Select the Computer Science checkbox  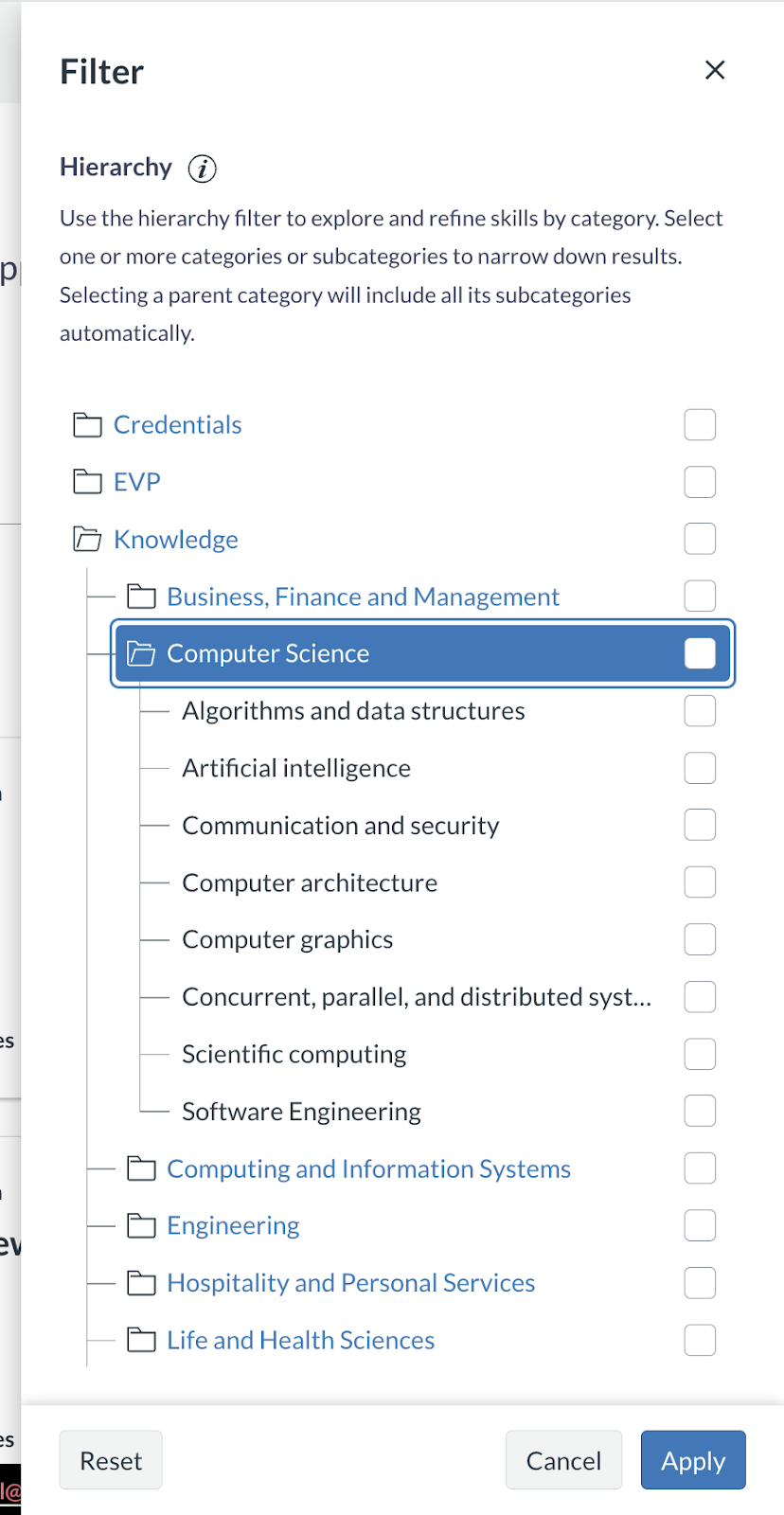(x=700, y=653)
